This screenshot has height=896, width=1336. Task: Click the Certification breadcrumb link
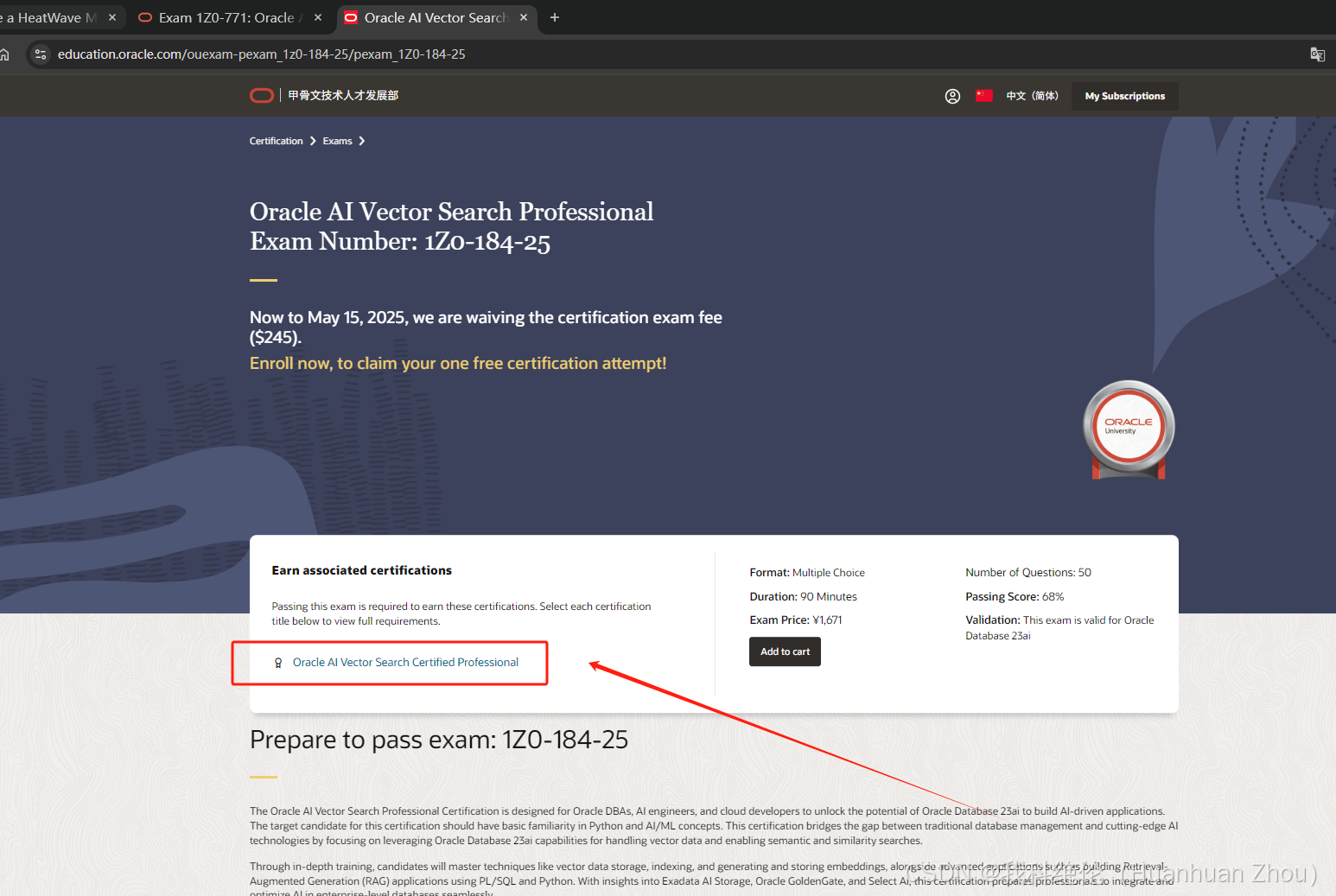277,141
